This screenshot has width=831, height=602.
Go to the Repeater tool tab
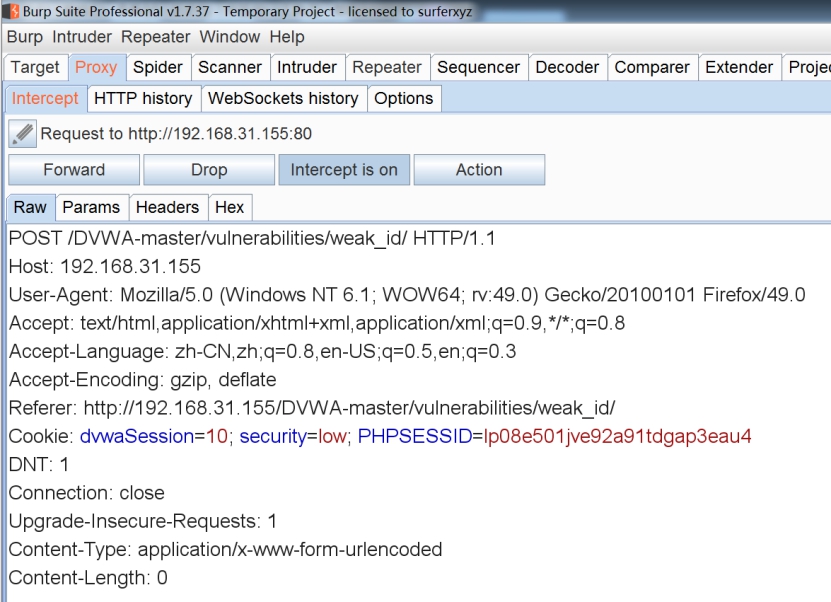387,67
